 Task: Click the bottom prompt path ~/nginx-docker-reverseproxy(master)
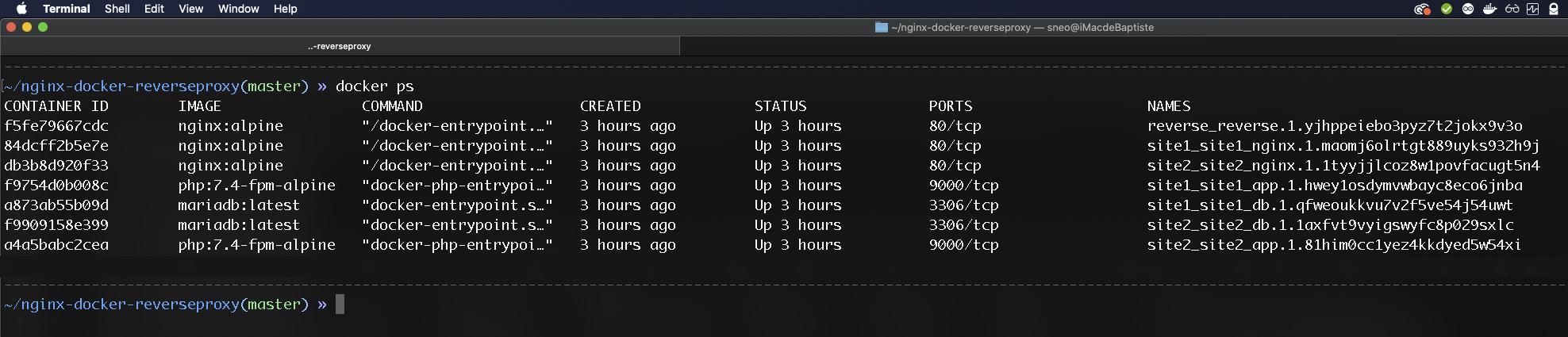click(156, 304)
